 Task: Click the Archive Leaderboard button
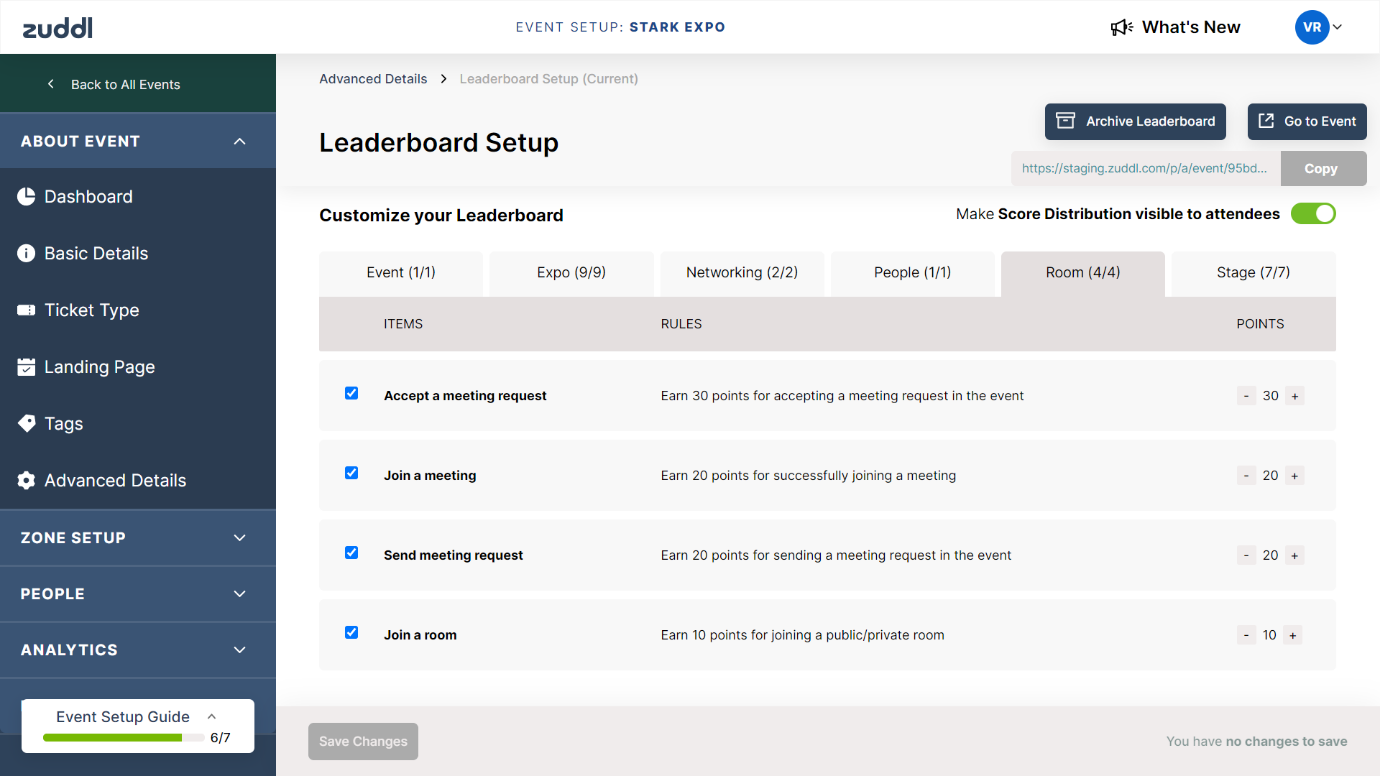point(1135,122)
